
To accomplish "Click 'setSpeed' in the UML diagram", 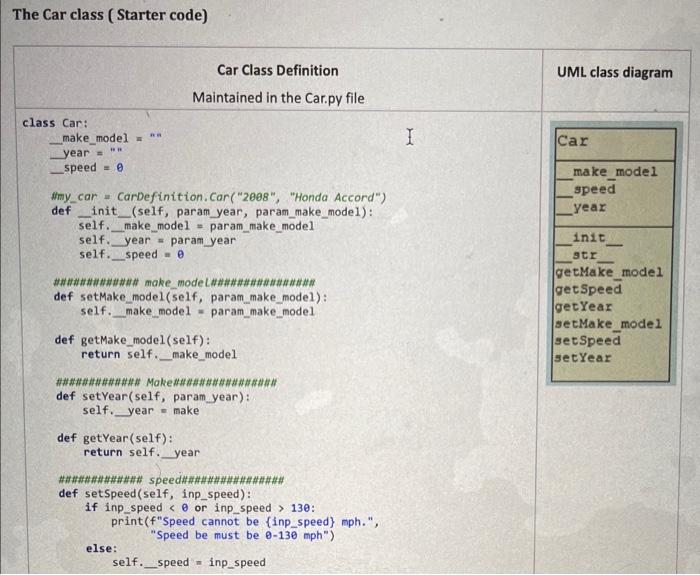I will pos(588,341).
